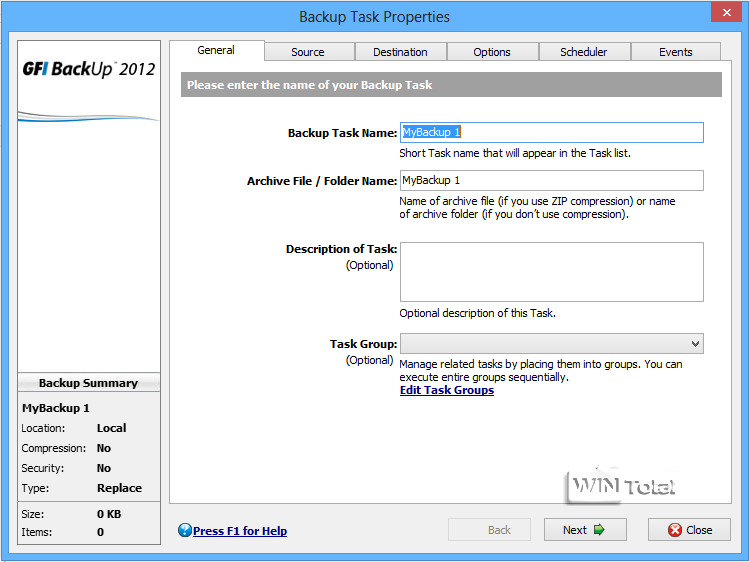This screenshot has width=749, height=562.
Task: Click the Archive File / Folder Name field
Action: [552, 180]
